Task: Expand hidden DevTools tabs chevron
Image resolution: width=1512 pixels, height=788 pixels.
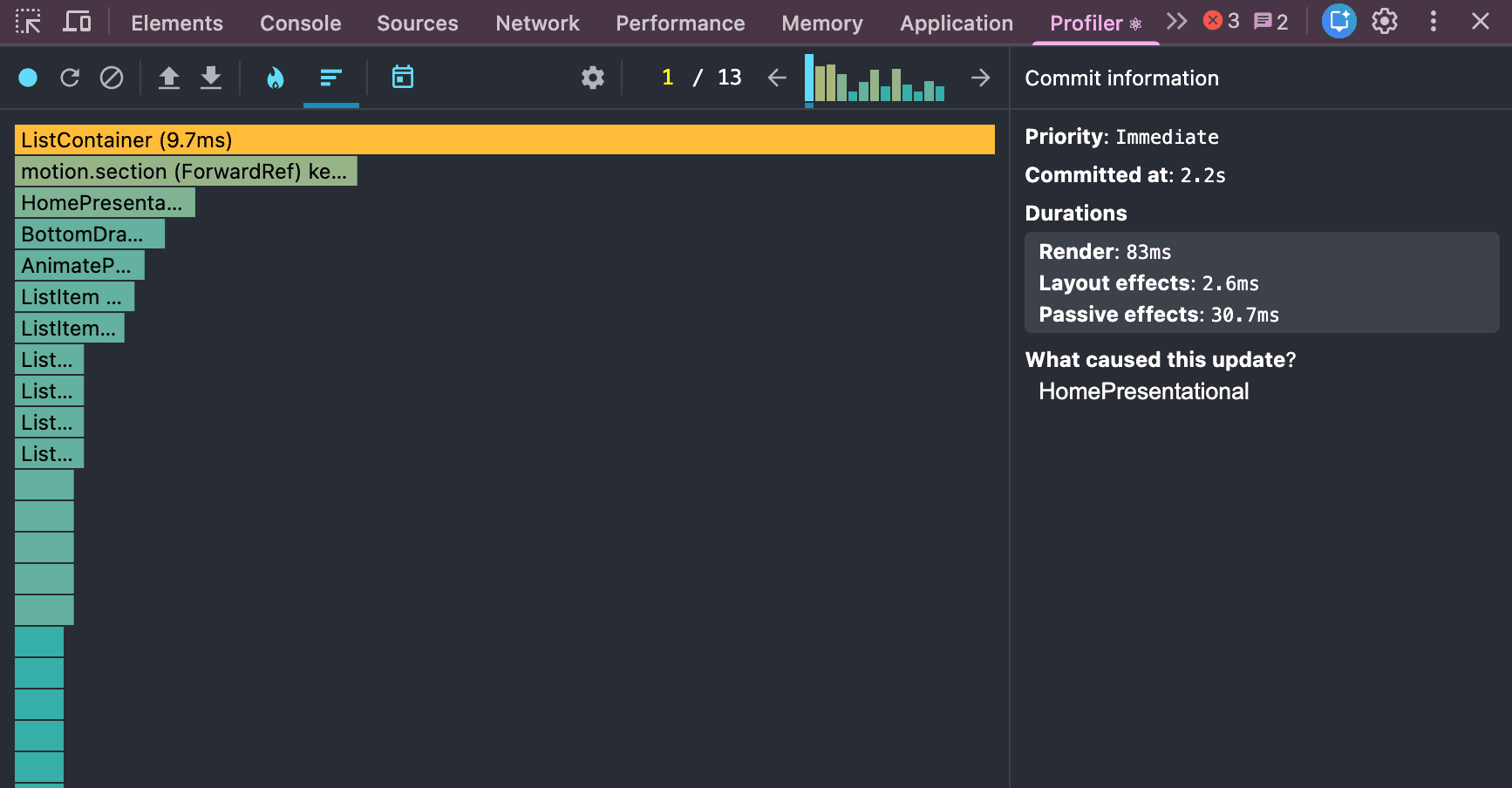Action: pyautogui.click(x=1176, y=22)
